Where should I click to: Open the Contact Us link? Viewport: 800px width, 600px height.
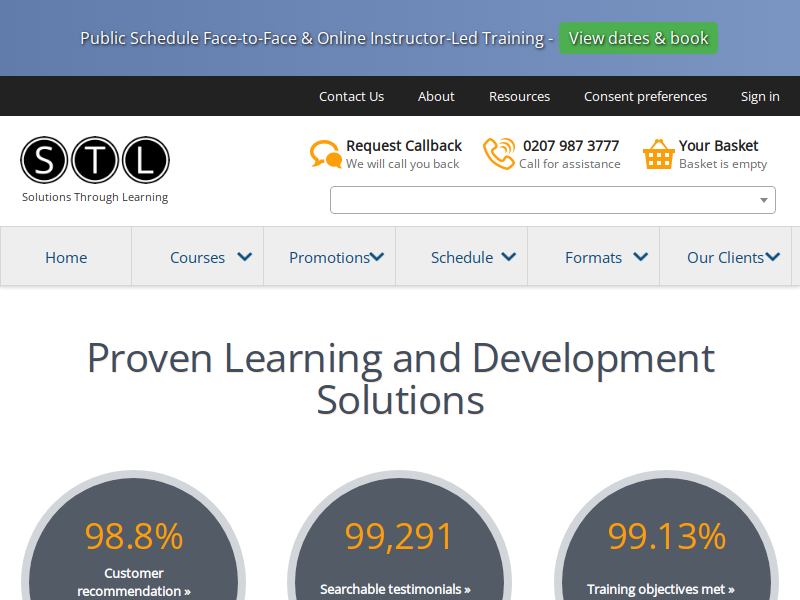(x=352, y=96)
